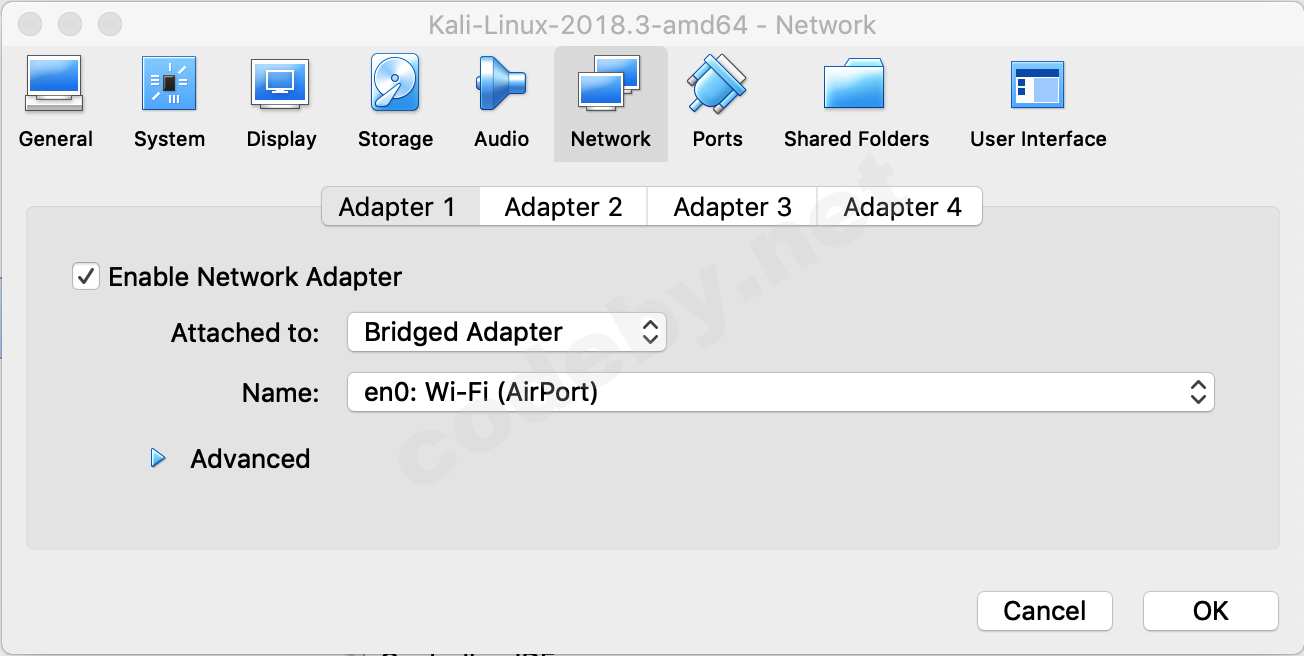The image size is (1304, 656).
Task: Open the General settings icon
Action: point(54,85)
